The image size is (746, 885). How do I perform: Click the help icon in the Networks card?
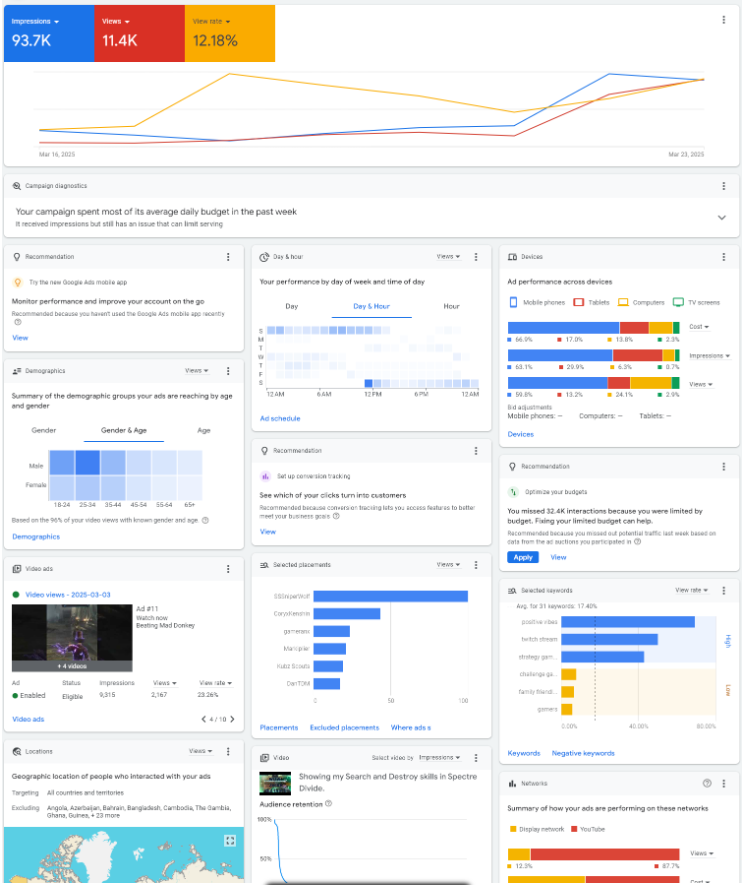pos(707,784)
